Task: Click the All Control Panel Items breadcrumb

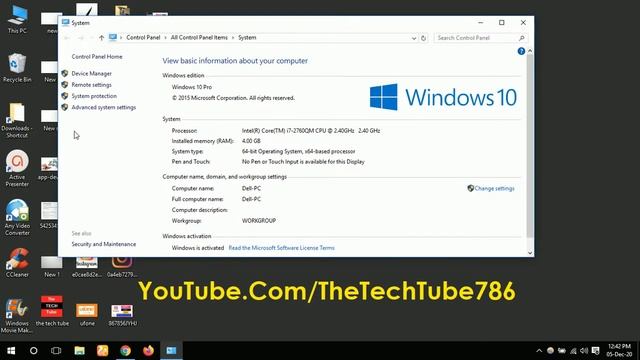Action: [x=199, y=38]
